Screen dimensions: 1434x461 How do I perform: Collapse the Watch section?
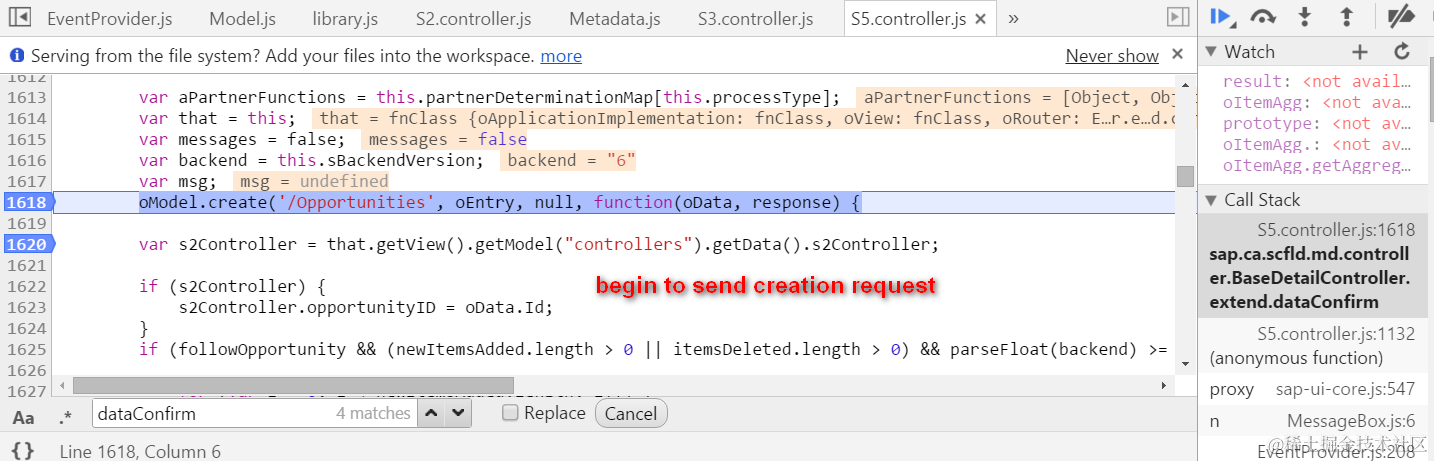pos(1211,52)
